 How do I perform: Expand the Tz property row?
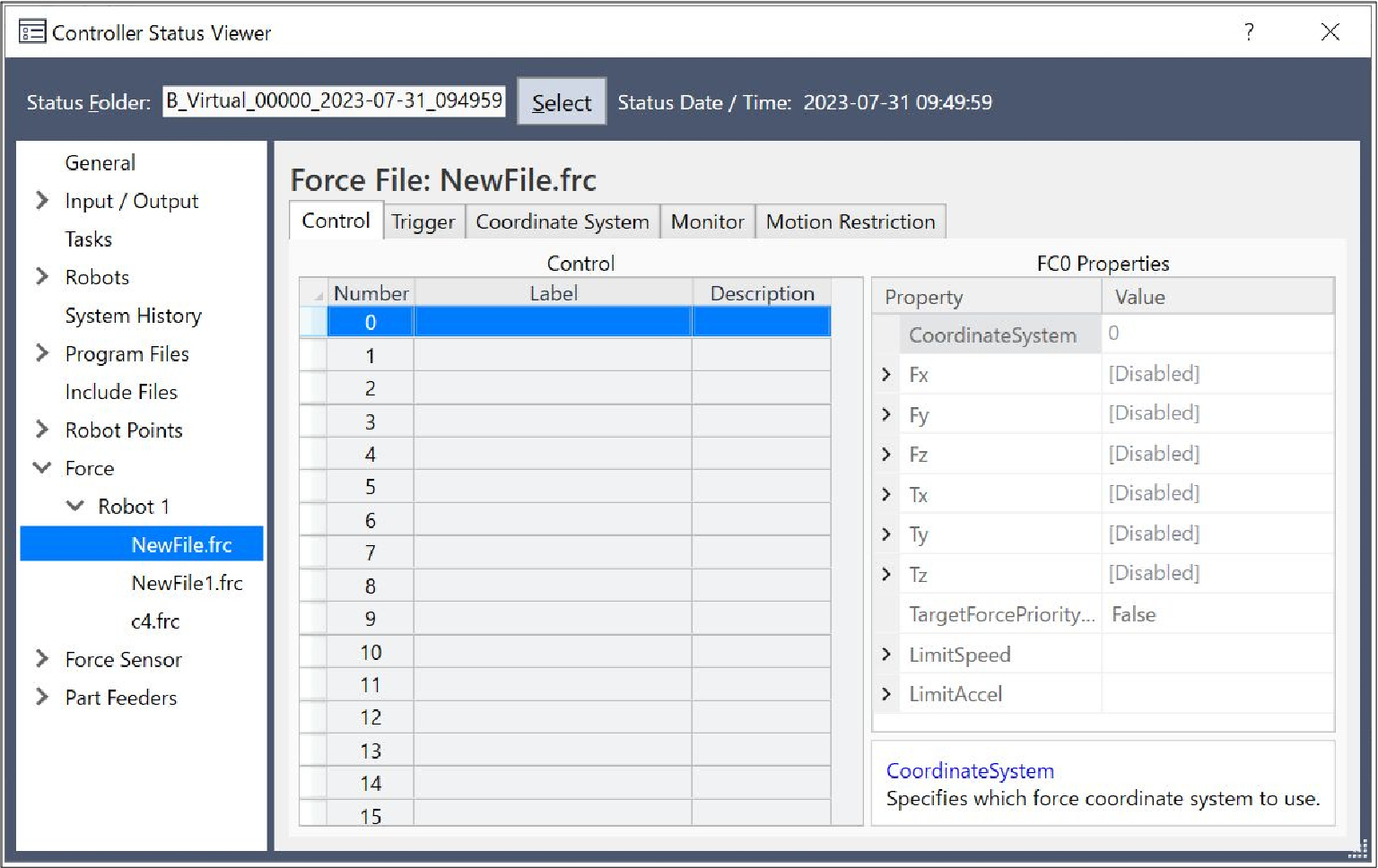[x=886, y=574]
